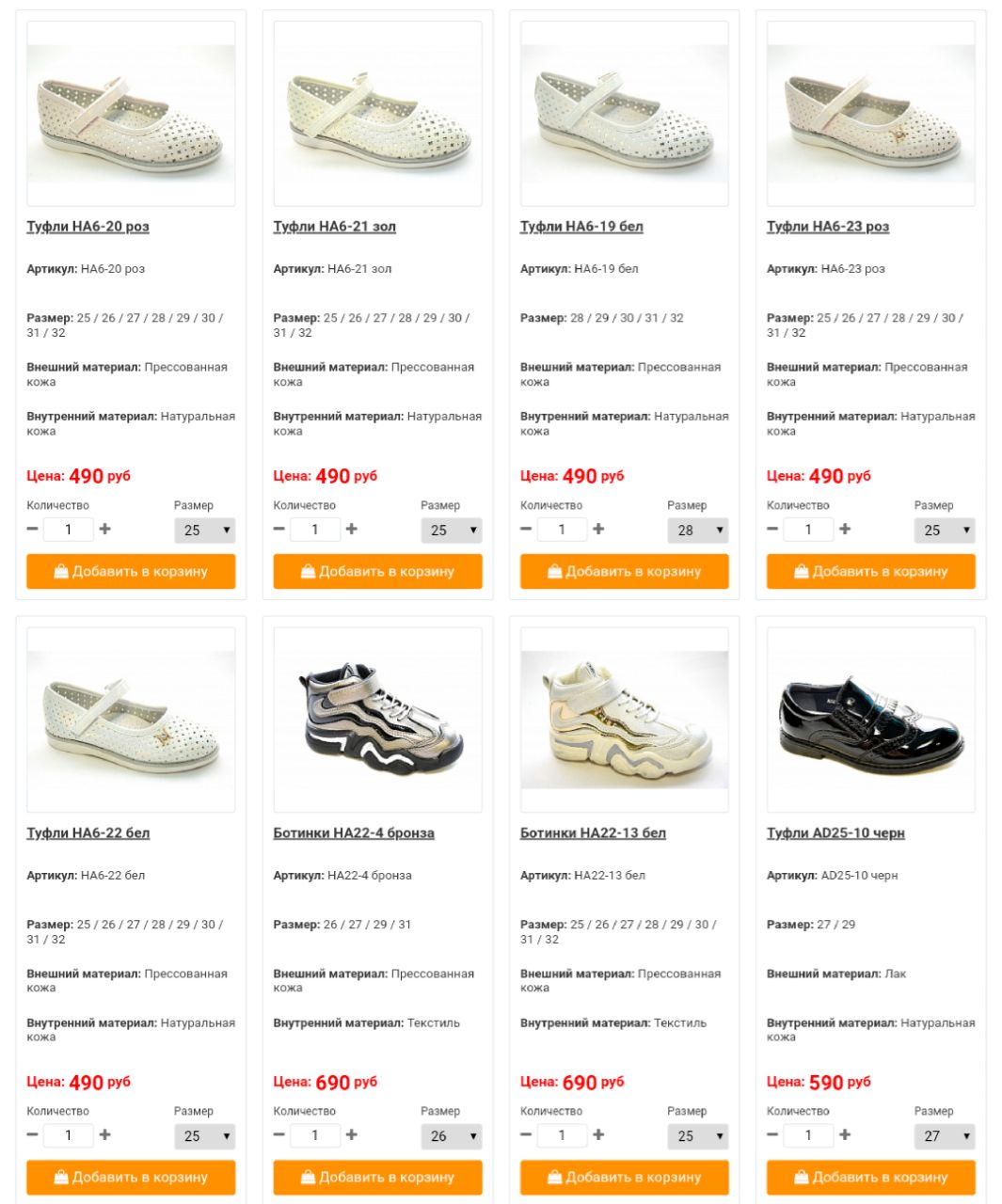Open size dropdown for Туфли AD25-10 черн
The height and width of the screenshot is (1204, 1002).
pos(945,1136)
